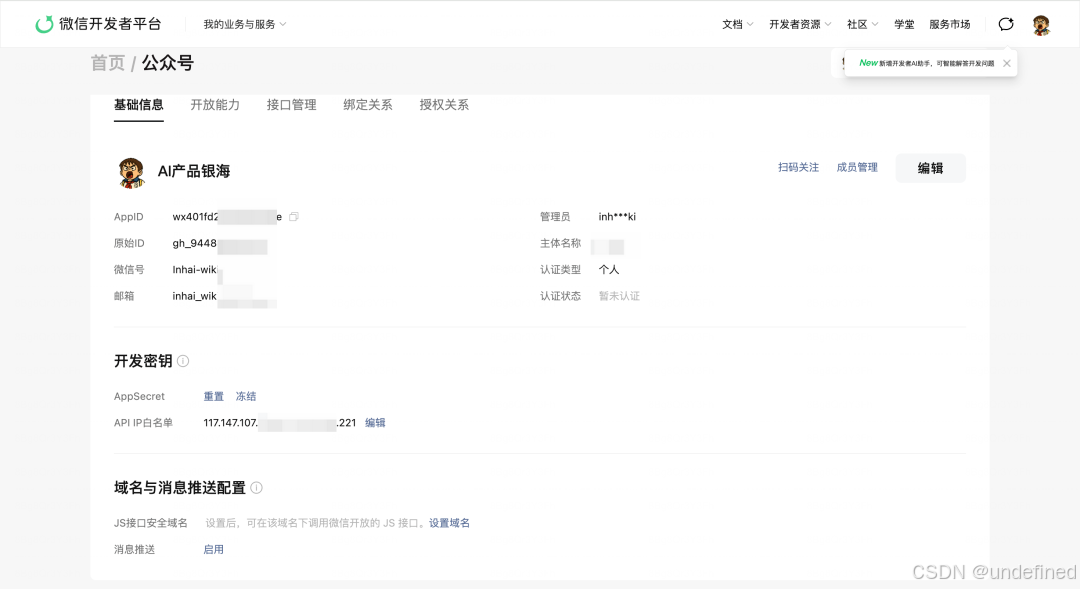Copy the AppID with copy icon
Viewport: 1080px width, 589px height.
pos(294,217)
